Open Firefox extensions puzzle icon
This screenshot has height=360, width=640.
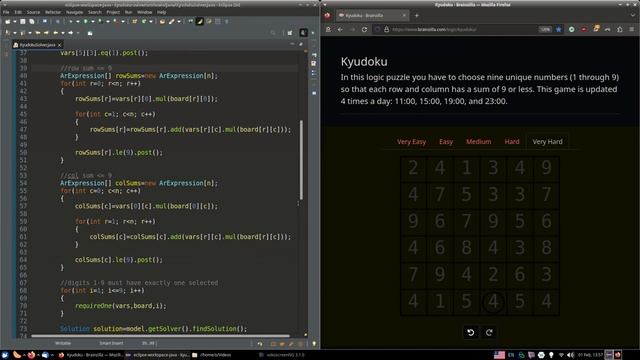[620, 29]
